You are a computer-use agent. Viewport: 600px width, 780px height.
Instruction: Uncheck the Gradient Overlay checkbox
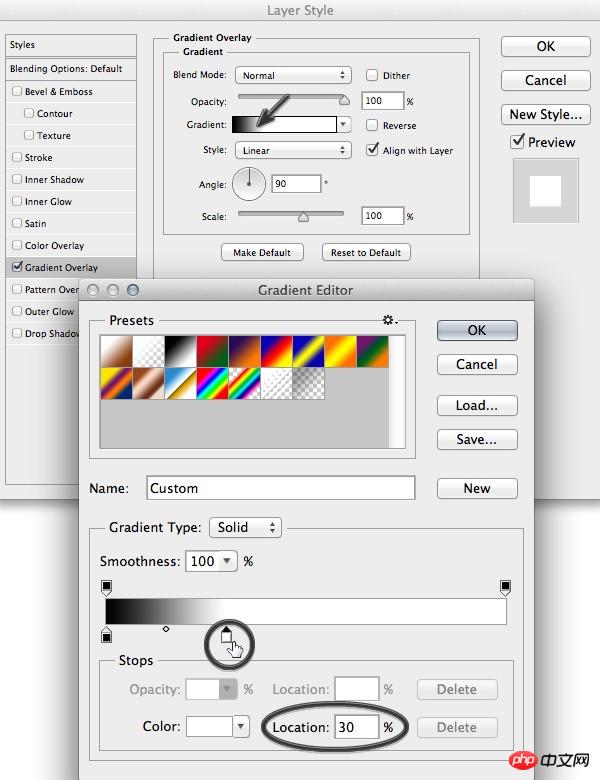coord(17,267)
